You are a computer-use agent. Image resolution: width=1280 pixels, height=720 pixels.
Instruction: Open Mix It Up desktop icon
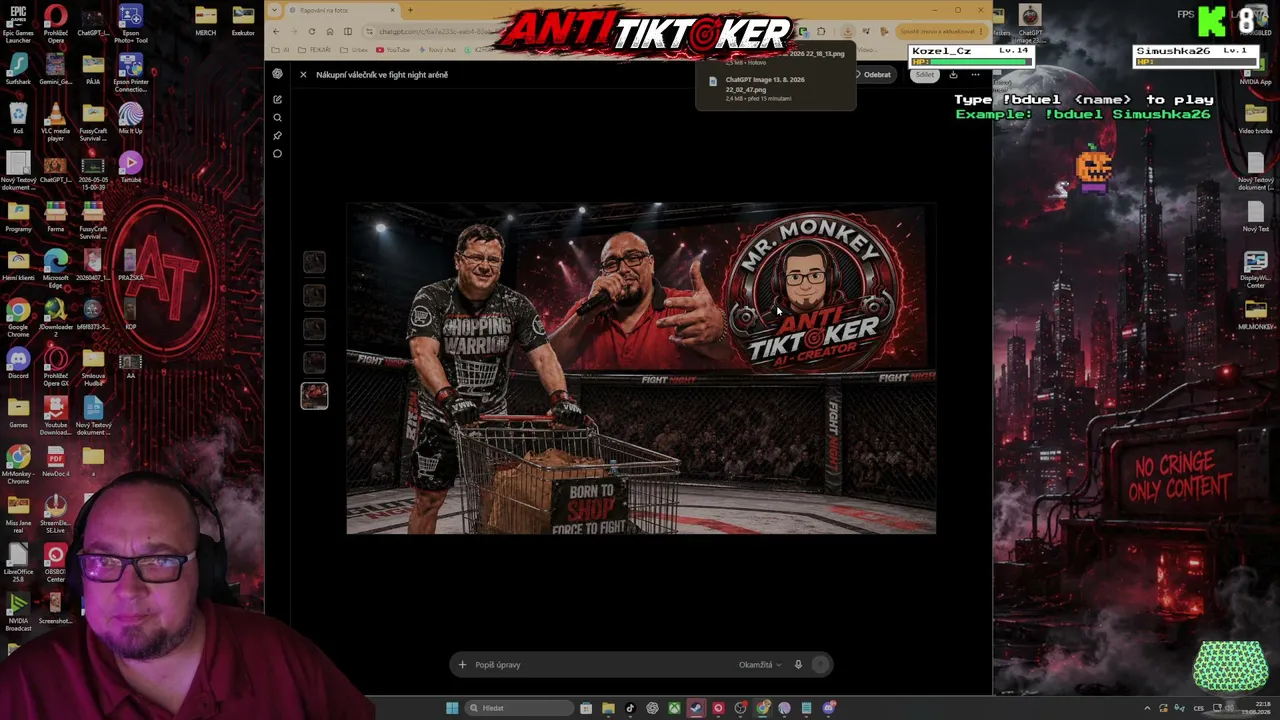tap(130, 119)
